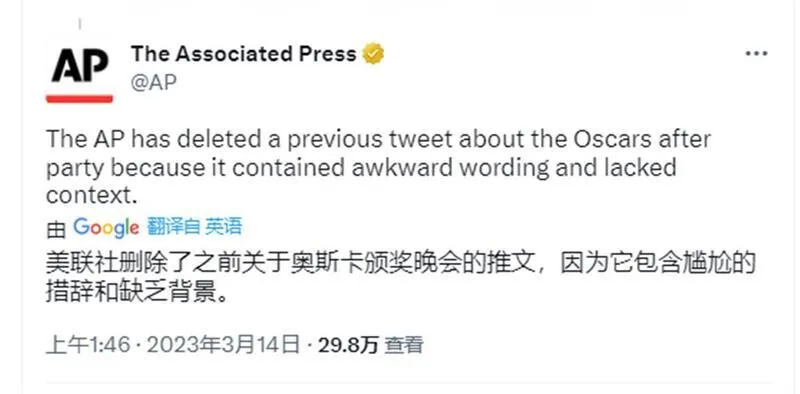Screen dimensions: 800x394
Task: Click the word context in tweet
Action: coord(92,195)
